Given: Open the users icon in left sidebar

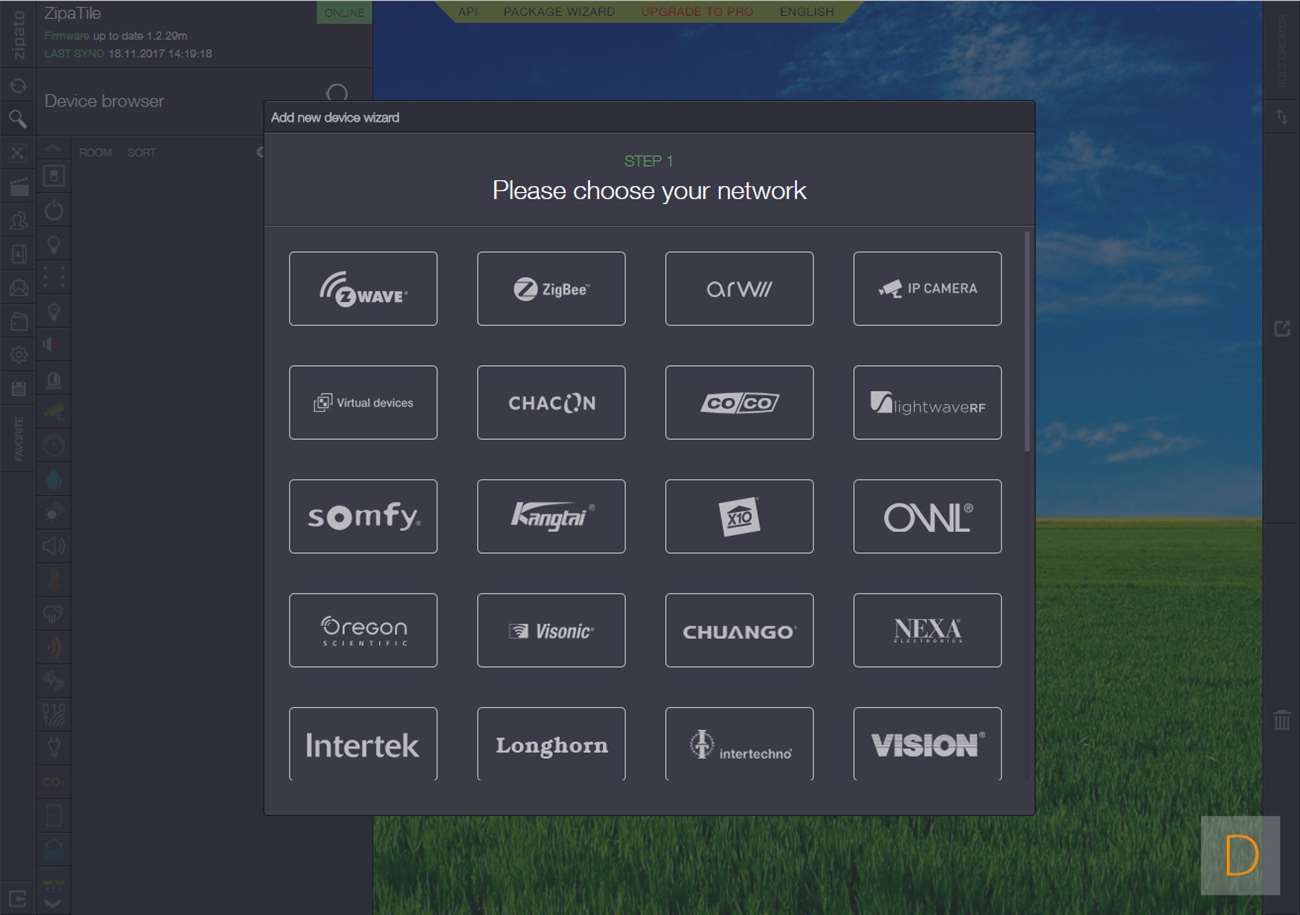Looking at the screenshot, I should tap(18, 221).
